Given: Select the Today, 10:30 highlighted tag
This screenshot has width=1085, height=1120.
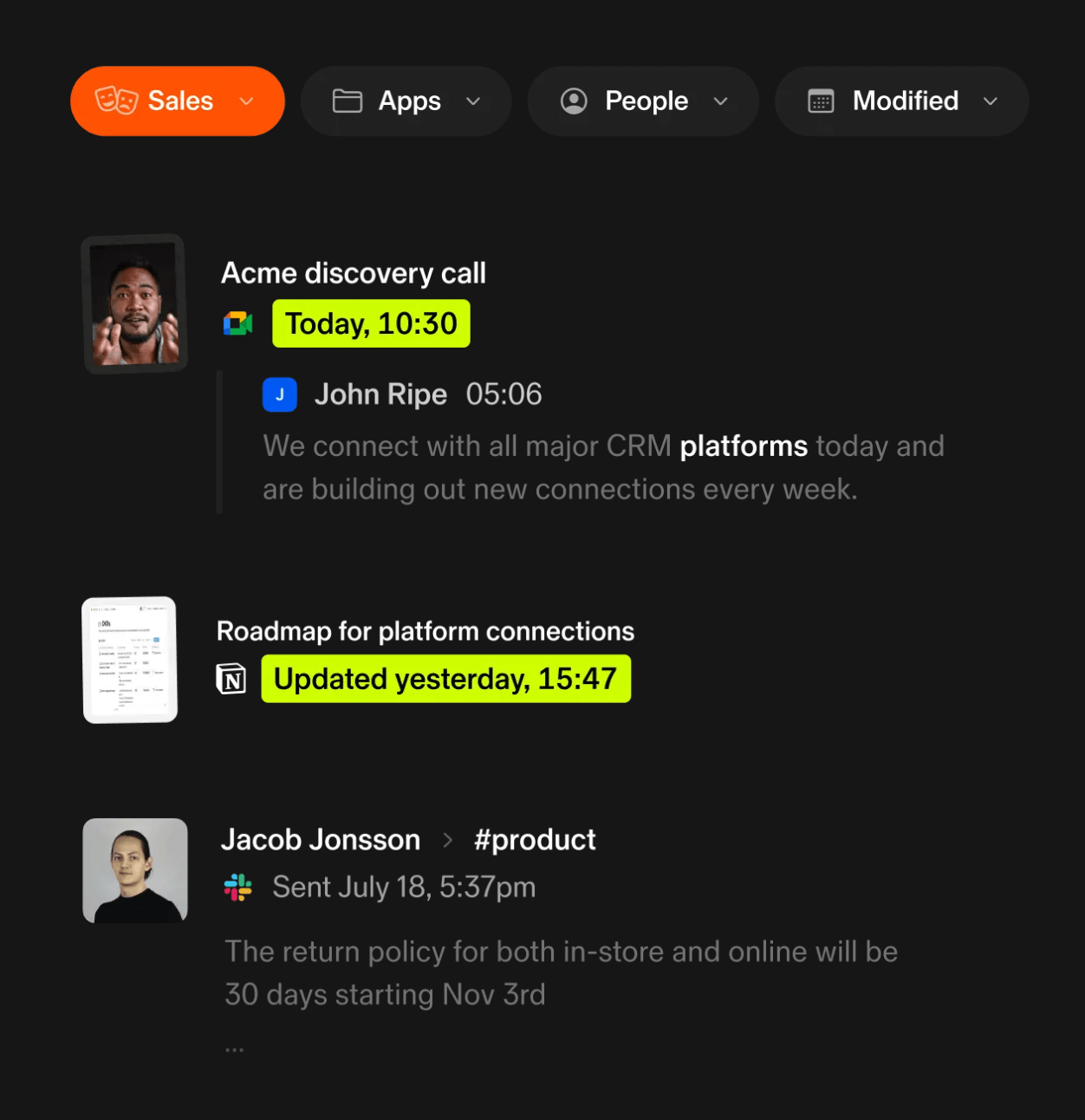Looking at the screenshot, I should click(371, 323).
